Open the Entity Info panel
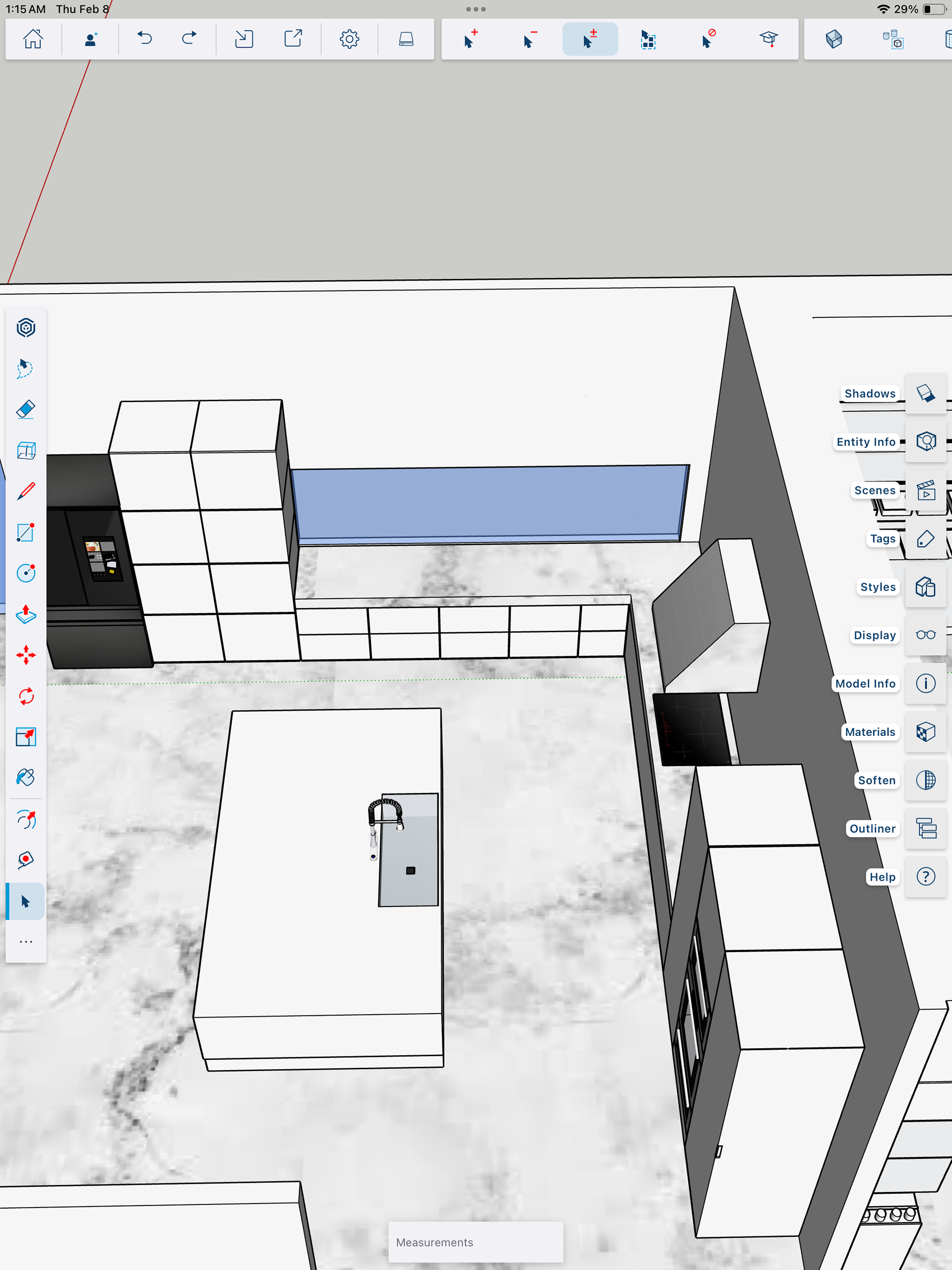This screenshot has height=1270, width=952. click(x=926, y=441)
